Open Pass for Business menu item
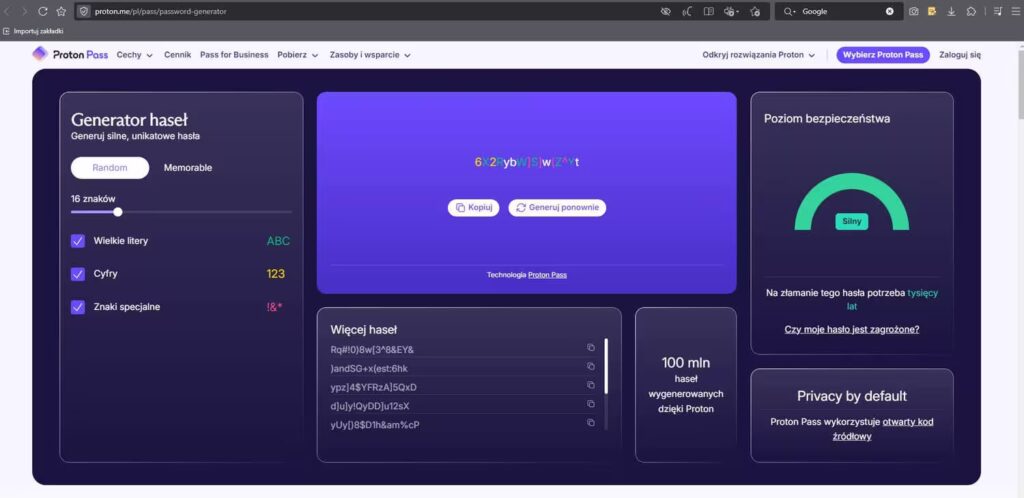This screenshot has height=498, width=1024. (234, 55)
